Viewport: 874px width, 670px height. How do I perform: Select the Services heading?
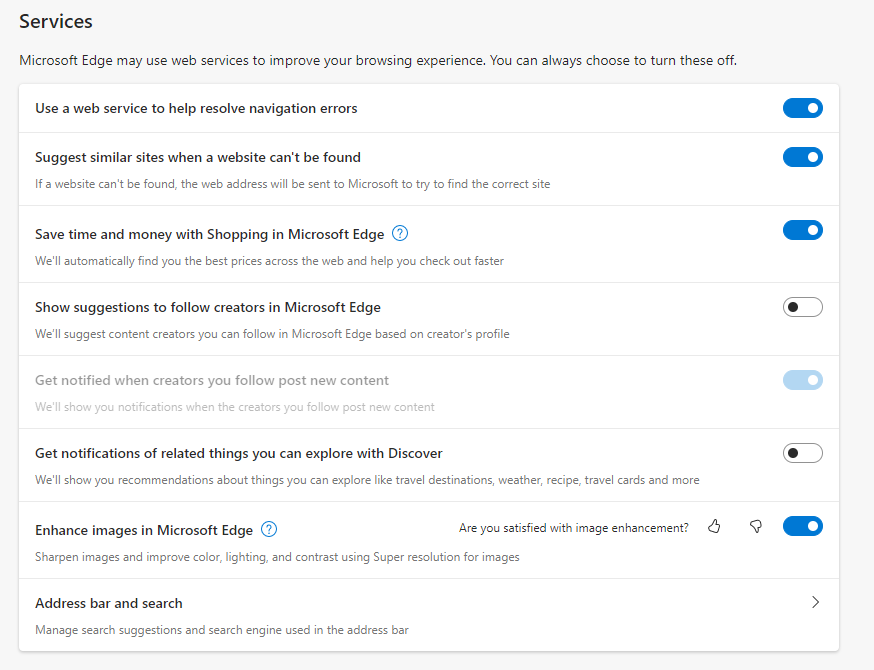click(x=56, y=21)
